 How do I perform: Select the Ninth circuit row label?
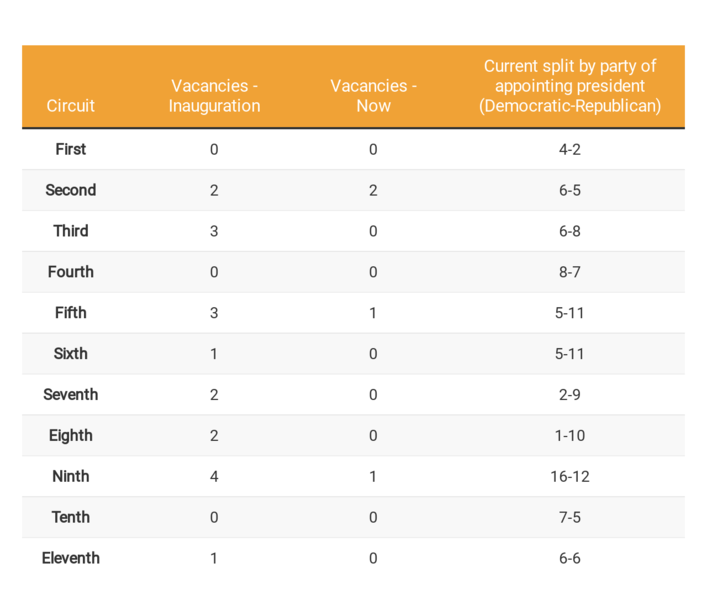point(71,476)
